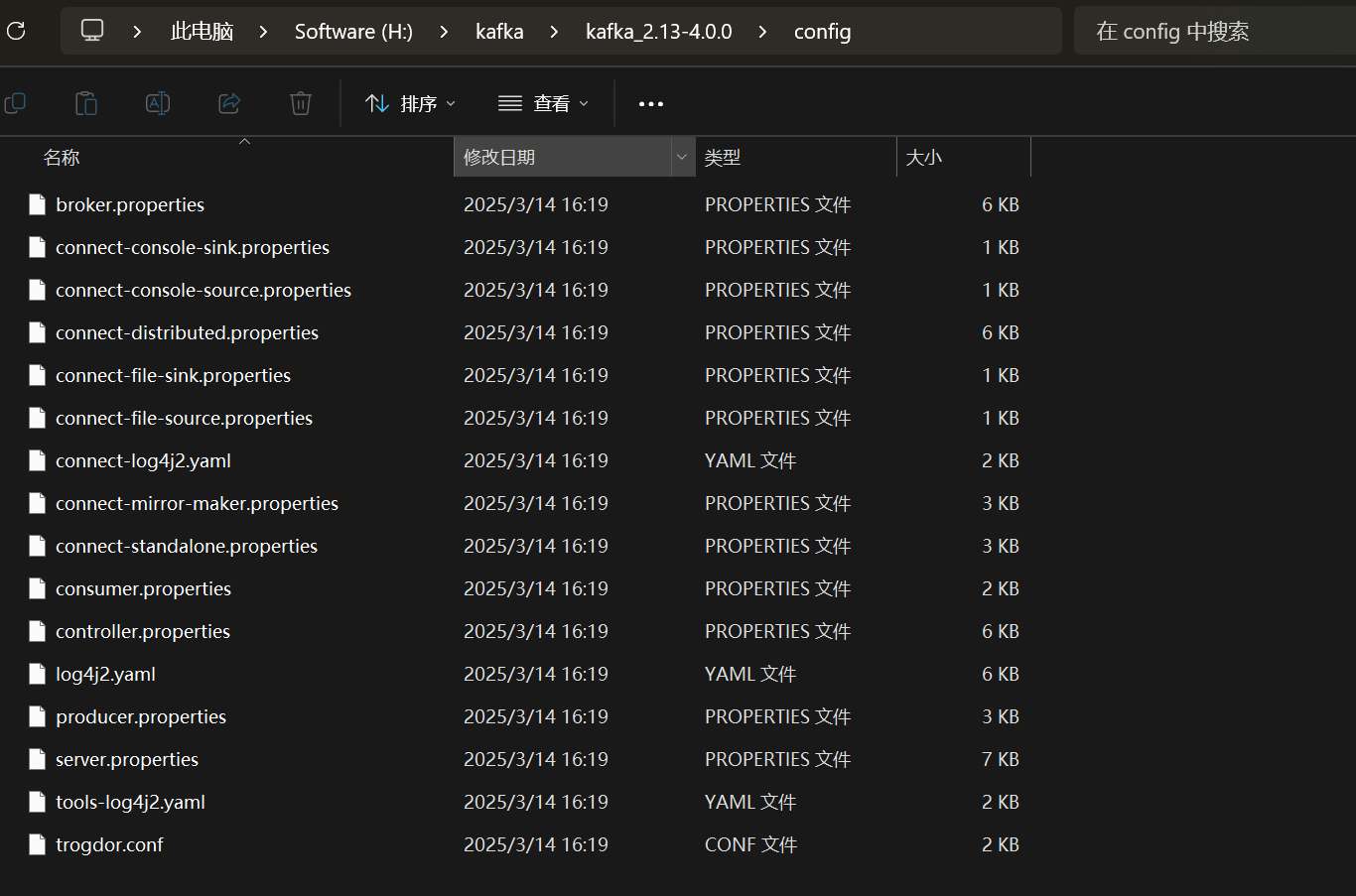
Task: Click CONF 文件 type of trogdor.conf
Action: 750,844
